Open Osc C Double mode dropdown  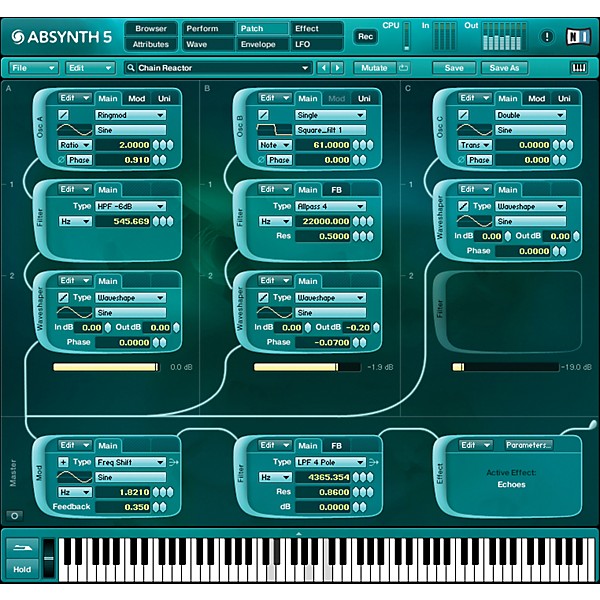tap(530, 115)
